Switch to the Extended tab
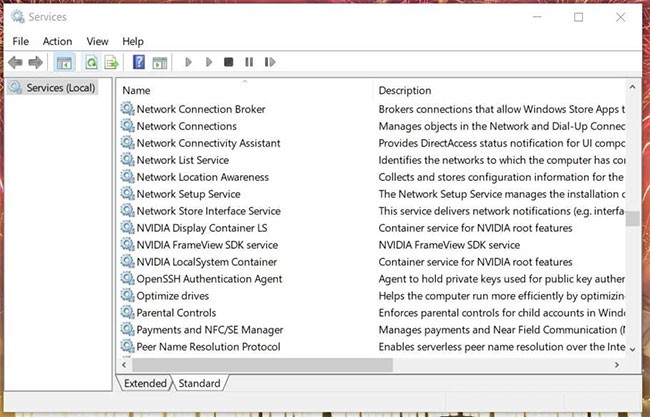 [145, 383]
